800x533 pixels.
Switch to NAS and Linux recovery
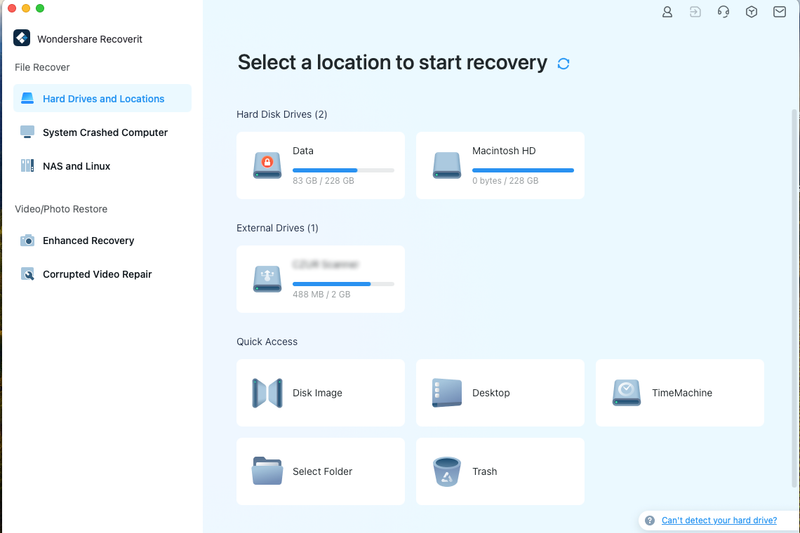pos(76,166)
